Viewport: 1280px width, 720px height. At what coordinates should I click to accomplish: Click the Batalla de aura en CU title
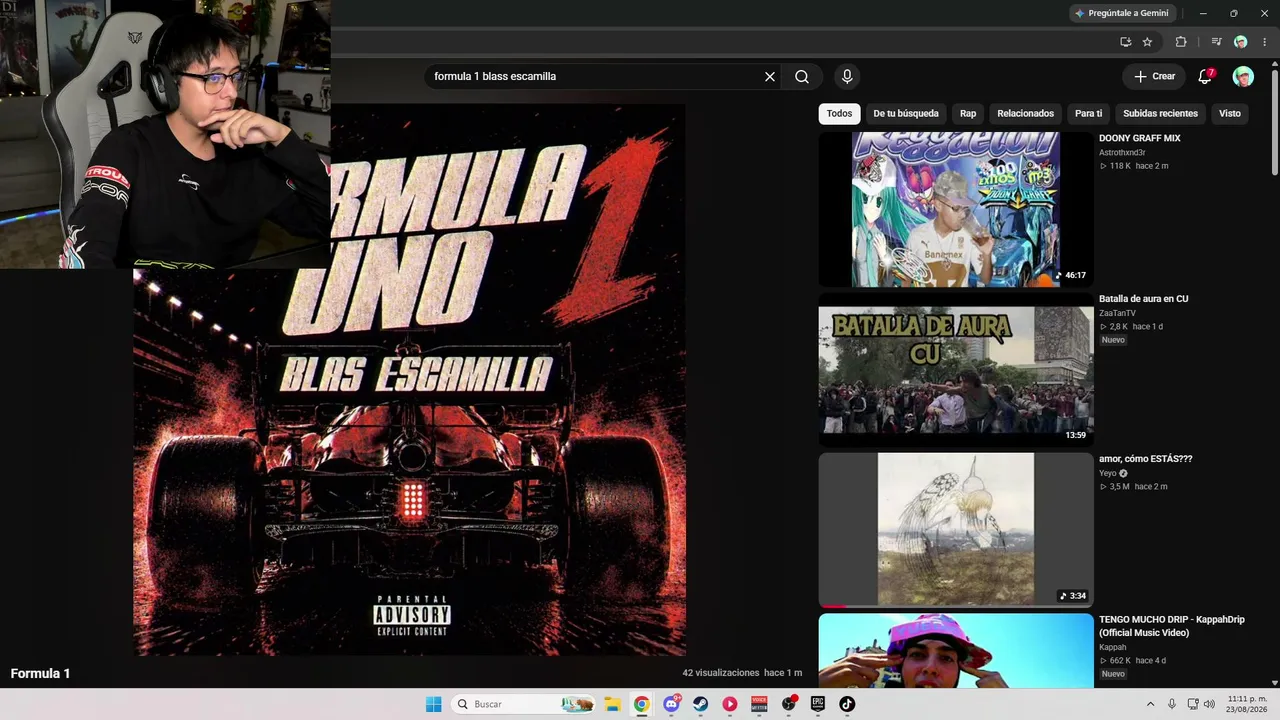point(1144,299)
